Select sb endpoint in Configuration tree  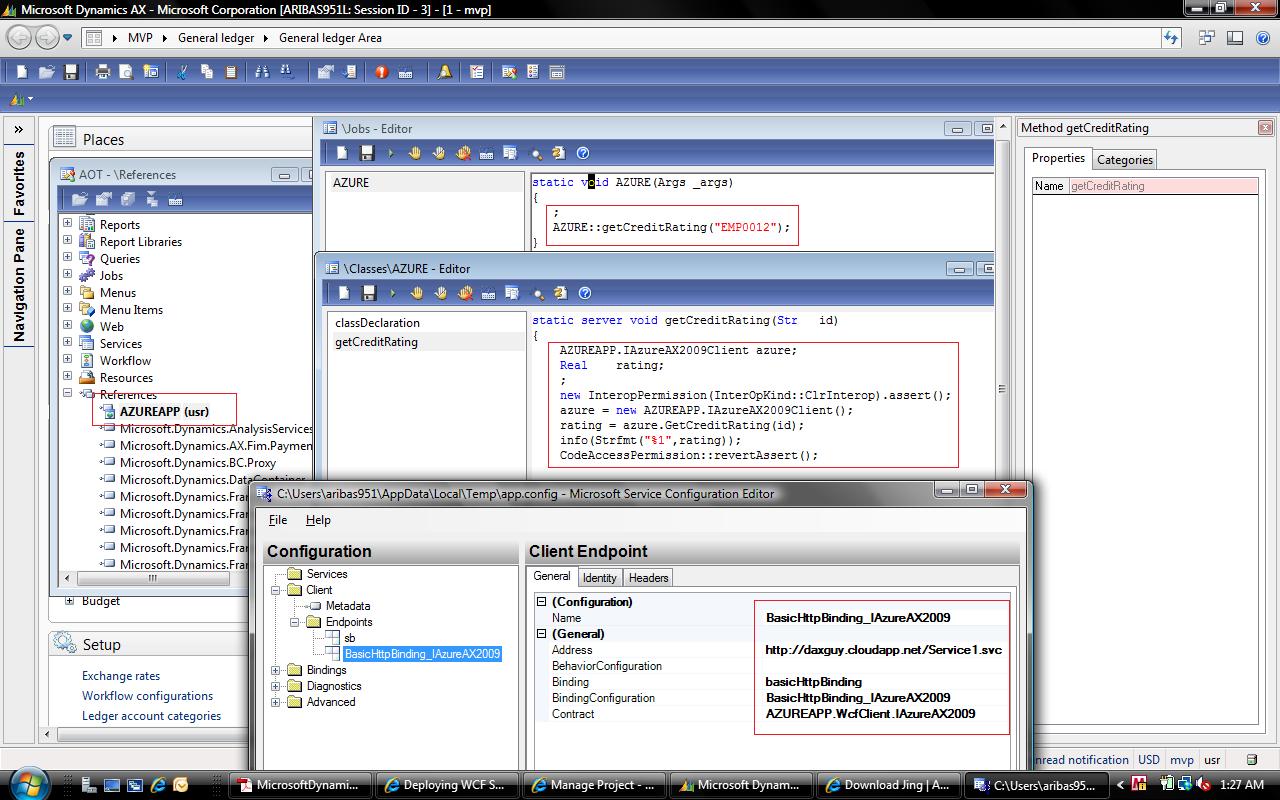(x=349, y=638)
